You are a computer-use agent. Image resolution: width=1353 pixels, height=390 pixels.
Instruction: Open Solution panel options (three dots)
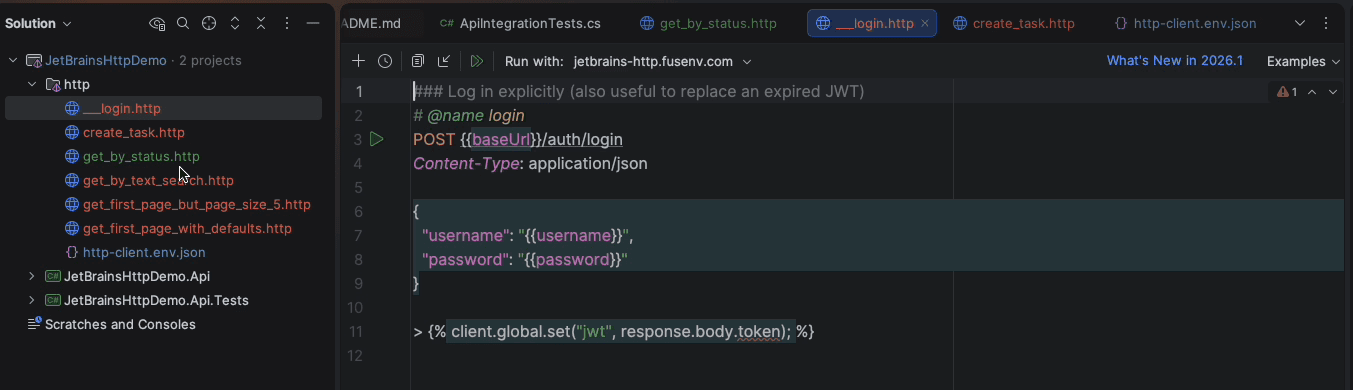(287, 23)
